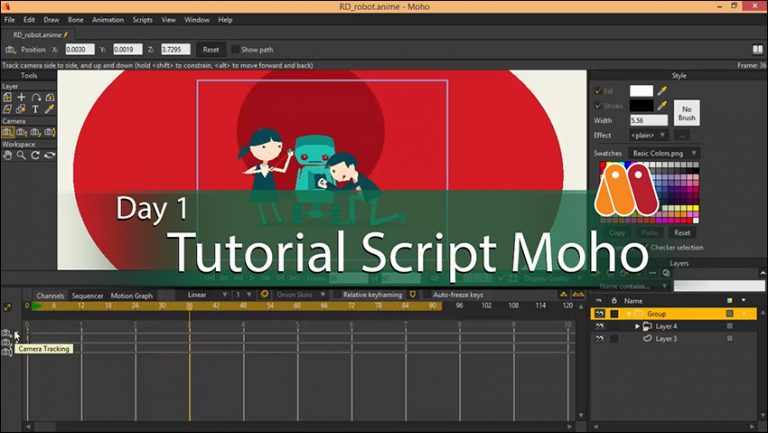
Task: Click the Reset button in Style panel
Action: click(682, 233)
